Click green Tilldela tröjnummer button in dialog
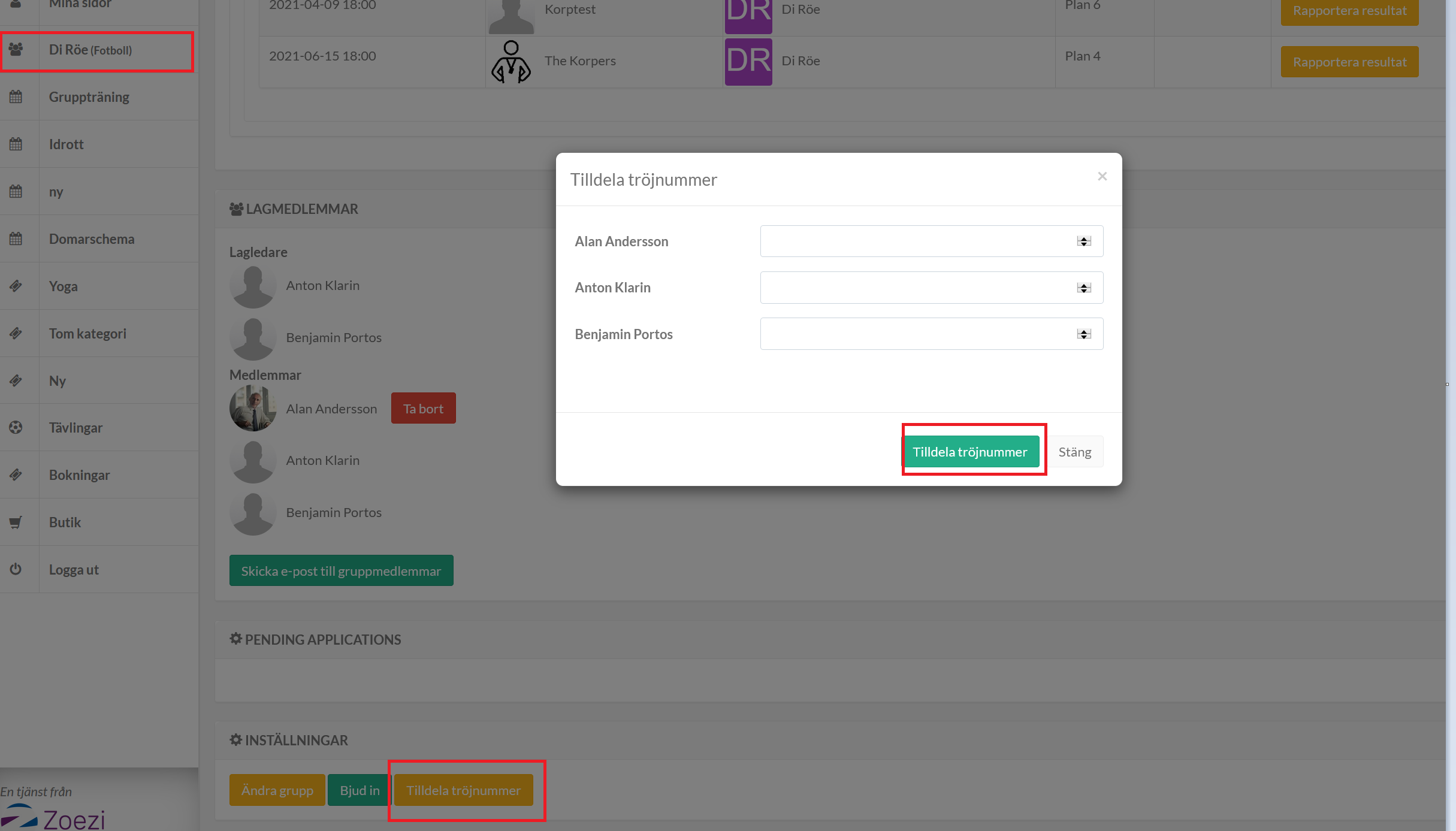Viewport: 1456px width, 831px height. coord(969,452)
